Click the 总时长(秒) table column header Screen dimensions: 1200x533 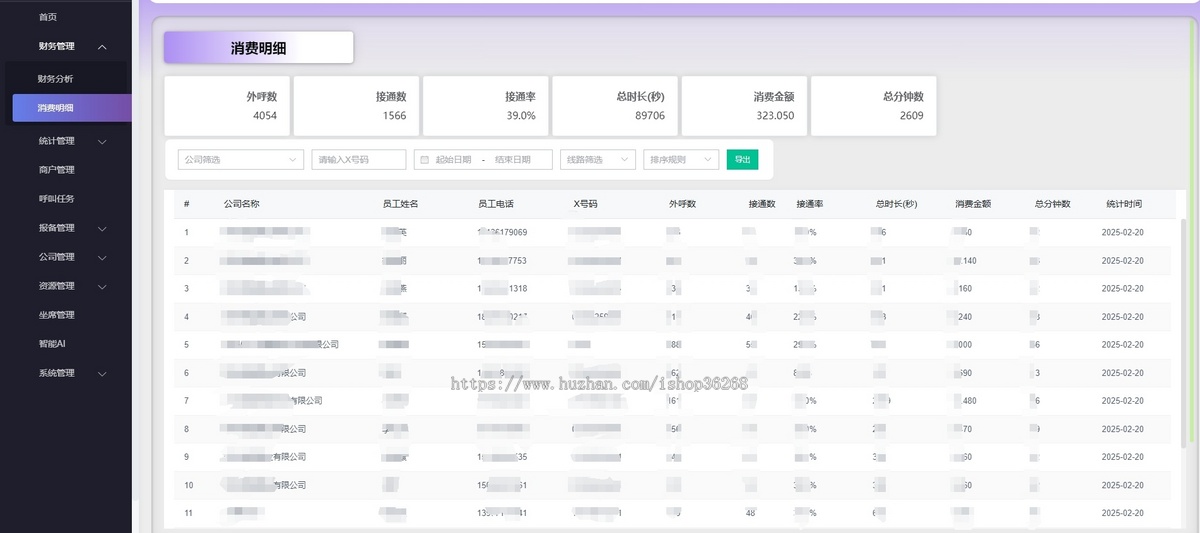[x=896, y=204]
